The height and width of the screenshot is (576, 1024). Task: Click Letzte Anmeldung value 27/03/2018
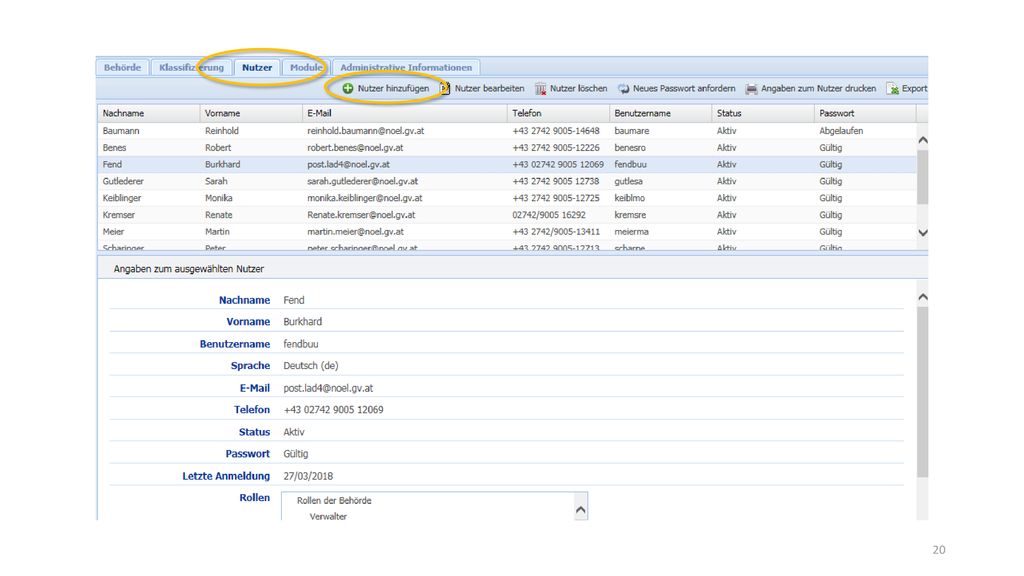308,476
